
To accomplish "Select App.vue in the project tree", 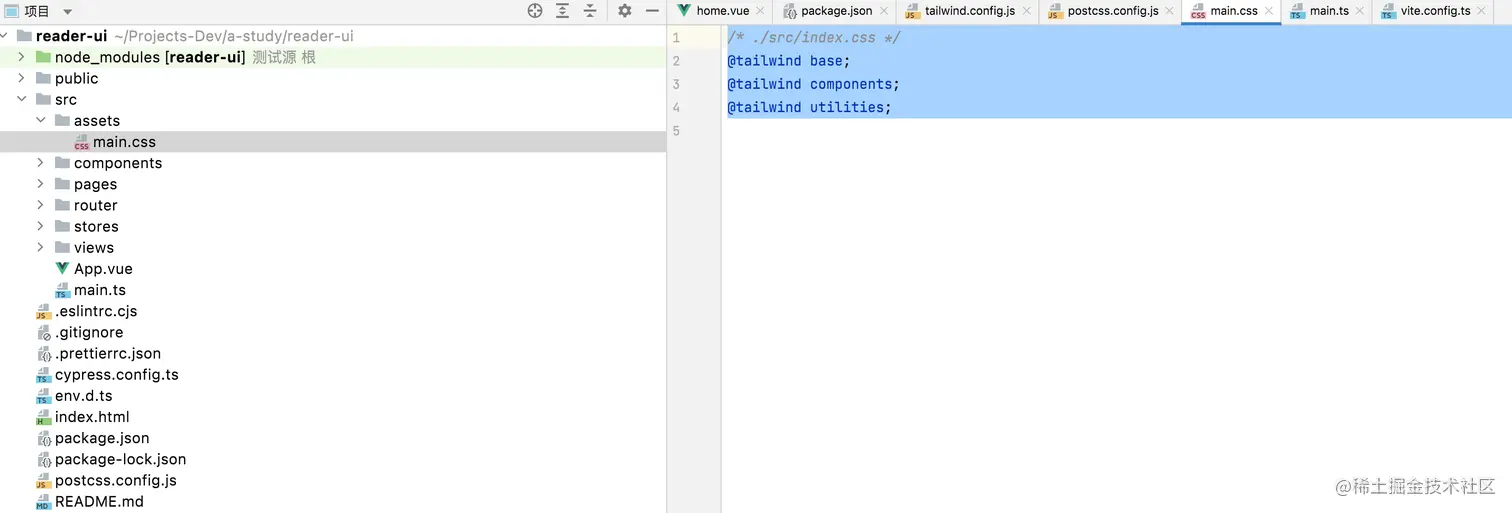I will pos(103,269).
